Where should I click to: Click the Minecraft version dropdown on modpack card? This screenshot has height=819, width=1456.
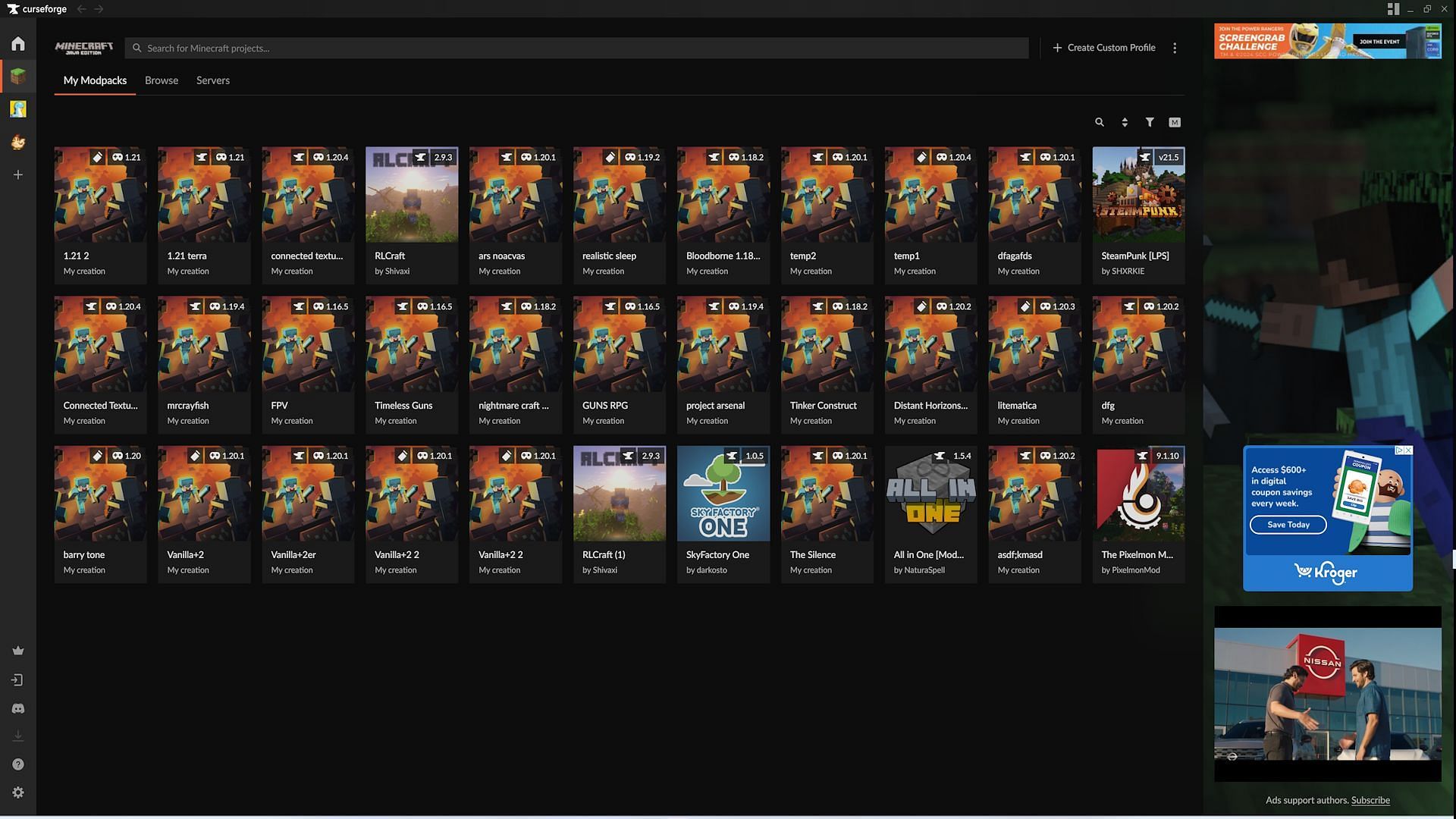click(126, 158)
